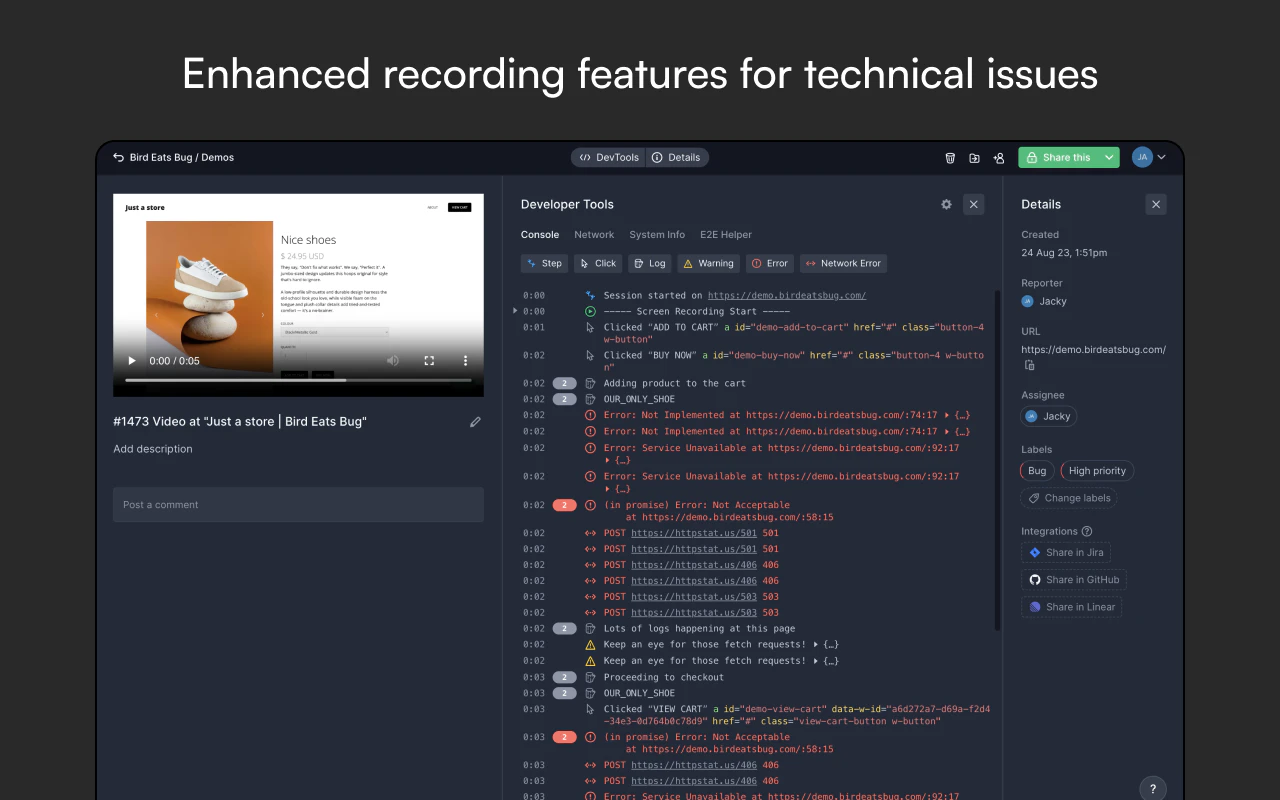
Task: Click the move to folder icon
Action: coord(974,158)
